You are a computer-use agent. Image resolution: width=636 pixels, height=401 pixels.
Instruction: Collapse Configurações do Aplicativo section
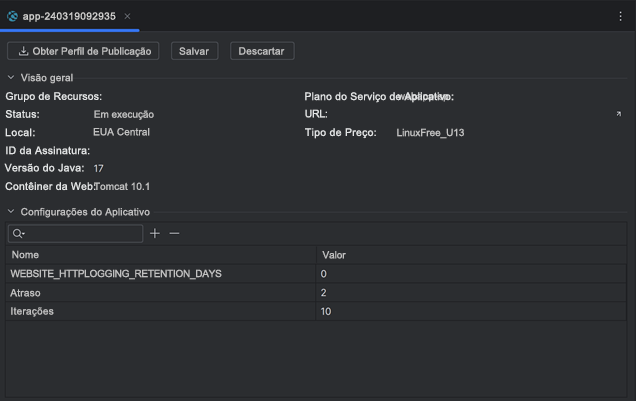click(11, 212)
